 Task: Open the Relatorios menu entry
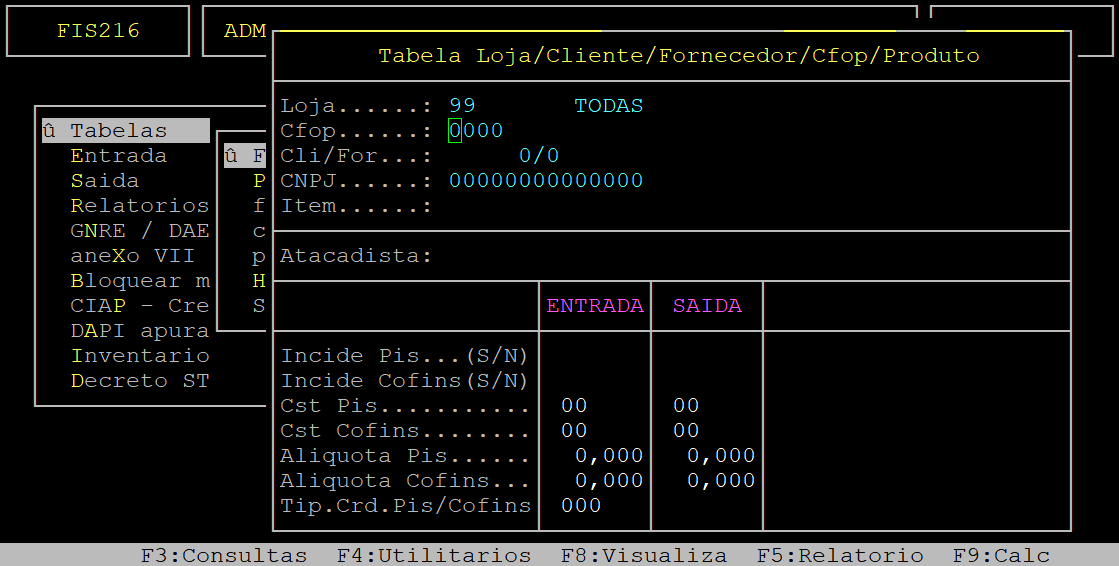[139, 206]
